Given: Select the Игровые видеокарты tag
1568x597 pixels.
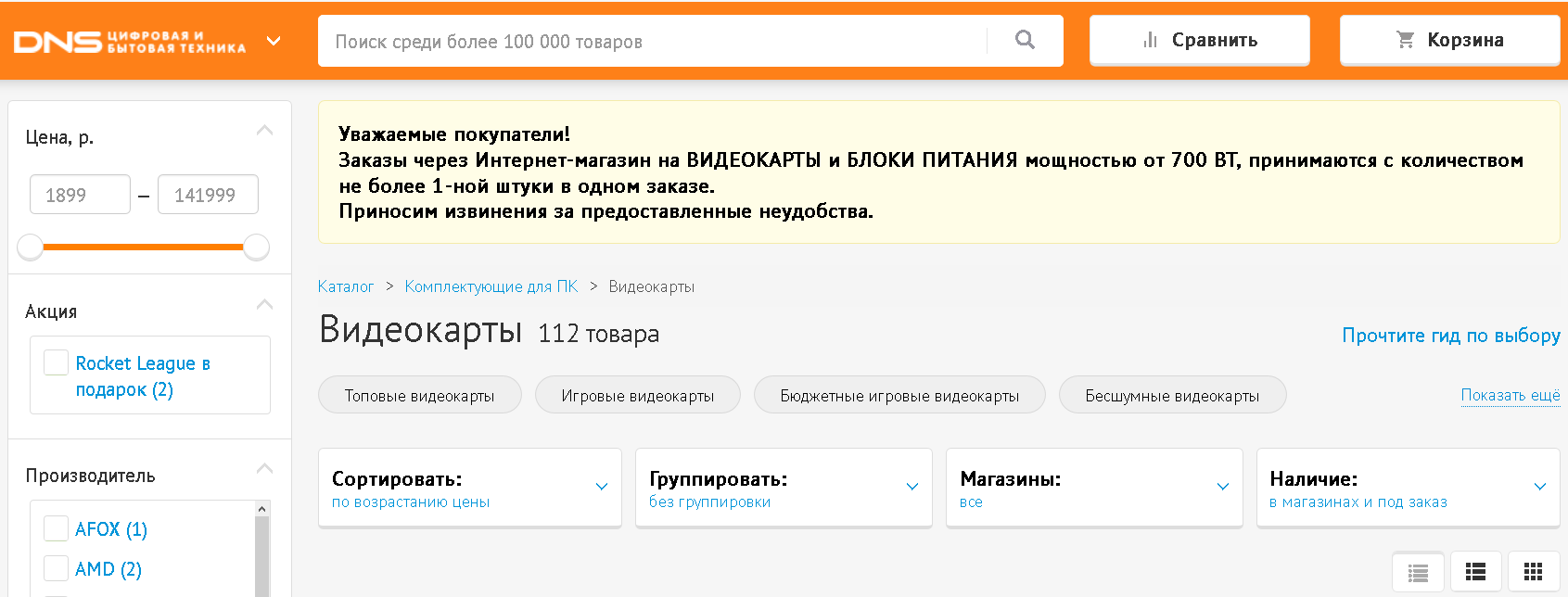Looking at the screenshot, I should 637,396.
